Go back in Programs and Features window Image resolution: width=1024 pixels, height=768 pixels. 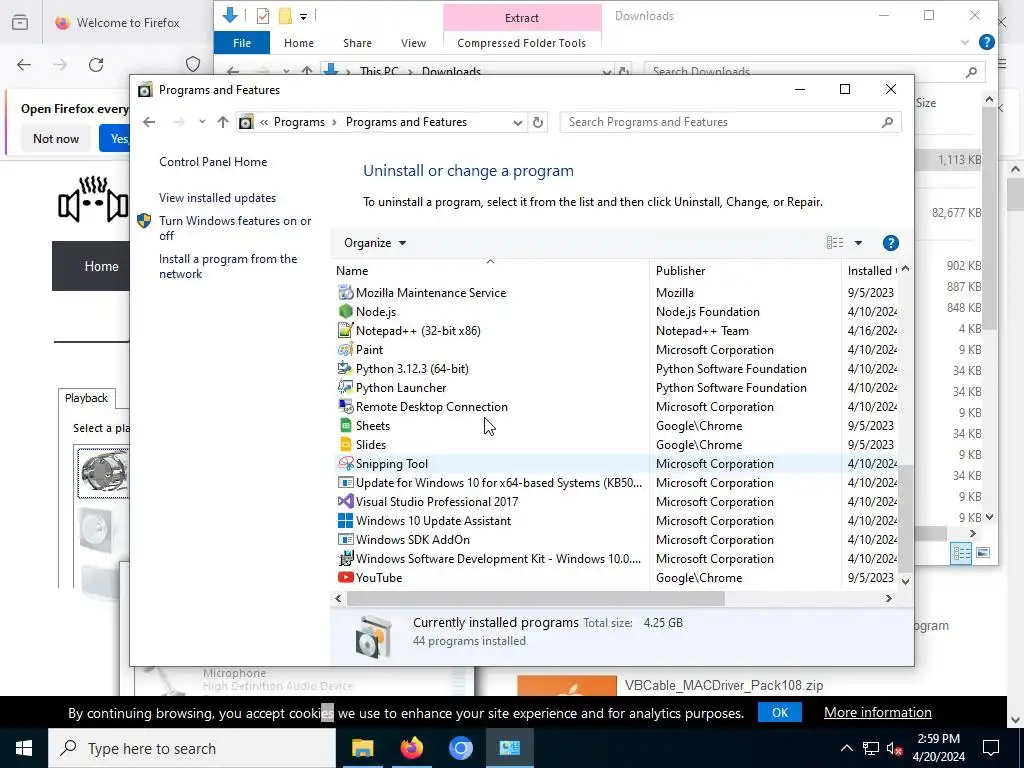point(149,122)
